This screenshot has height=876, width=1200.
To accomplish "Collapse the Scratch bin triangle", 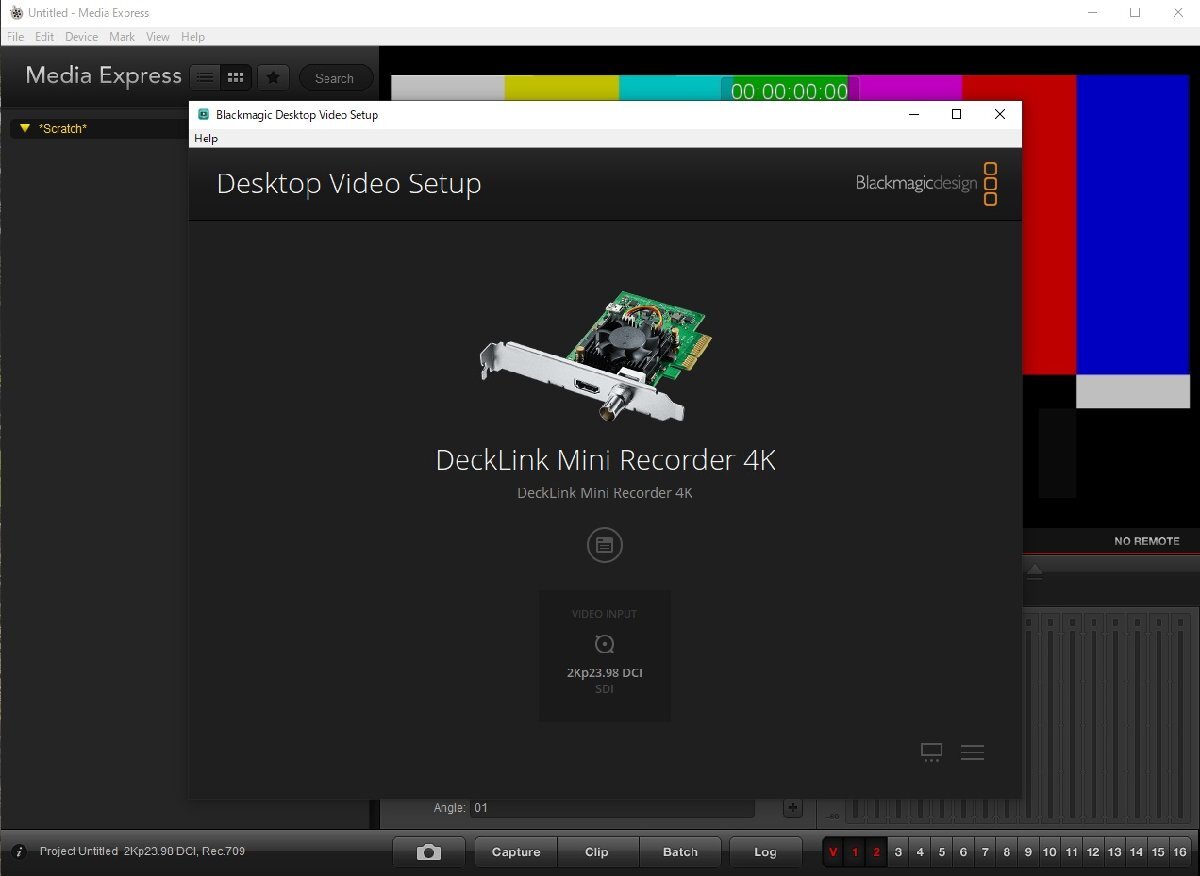I will pos(26,128).
